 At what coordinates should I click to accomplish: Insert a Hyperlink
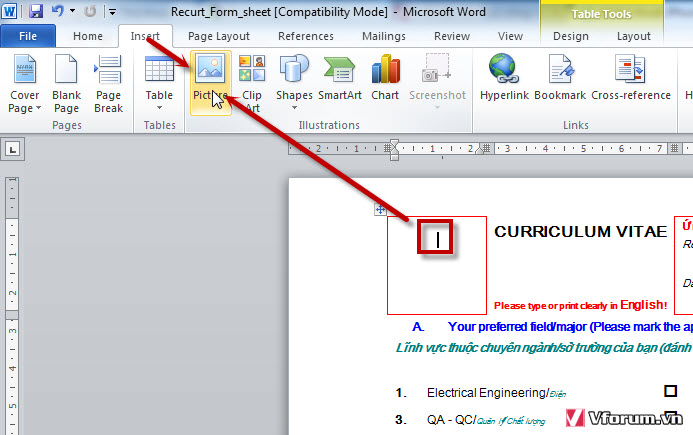[x=504, y=77]
